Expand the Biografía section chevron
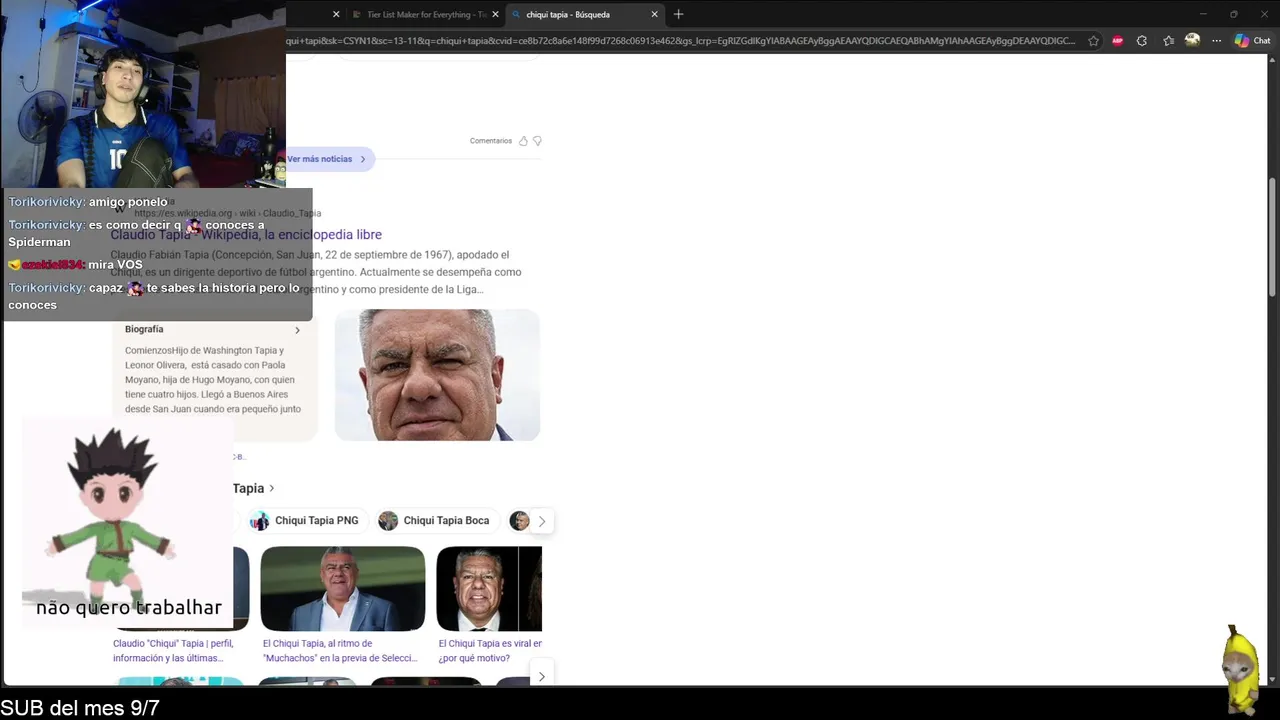1280x720 pixels. click(x=297, y=330)
